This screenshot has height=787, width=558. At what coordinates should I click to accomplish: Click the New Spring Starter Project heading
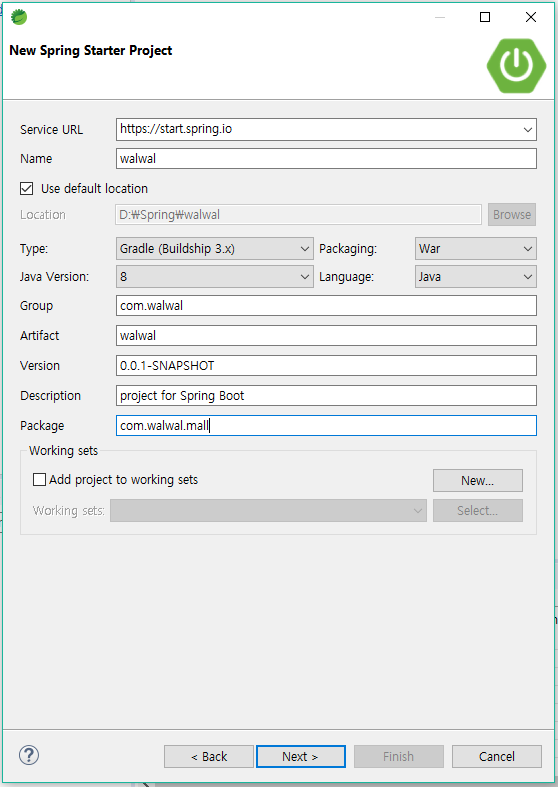coord(91,51)
